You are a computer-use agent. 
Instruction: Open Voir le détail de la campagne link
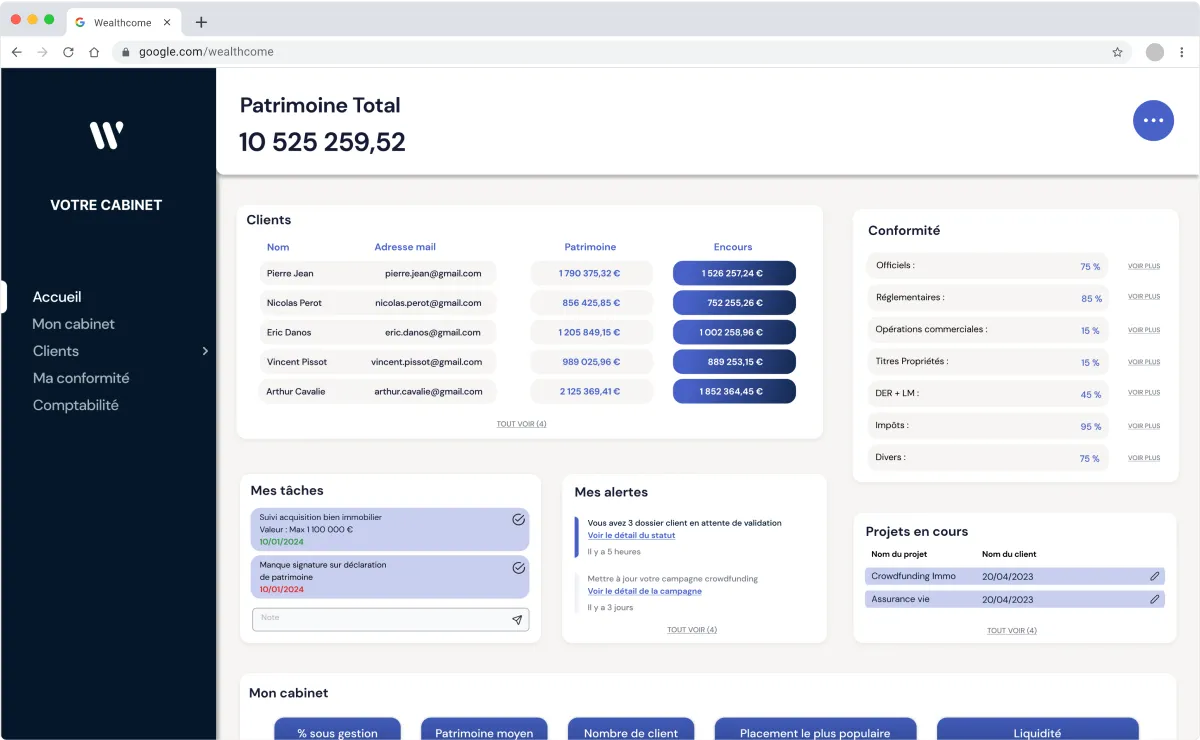click(645, 591)
